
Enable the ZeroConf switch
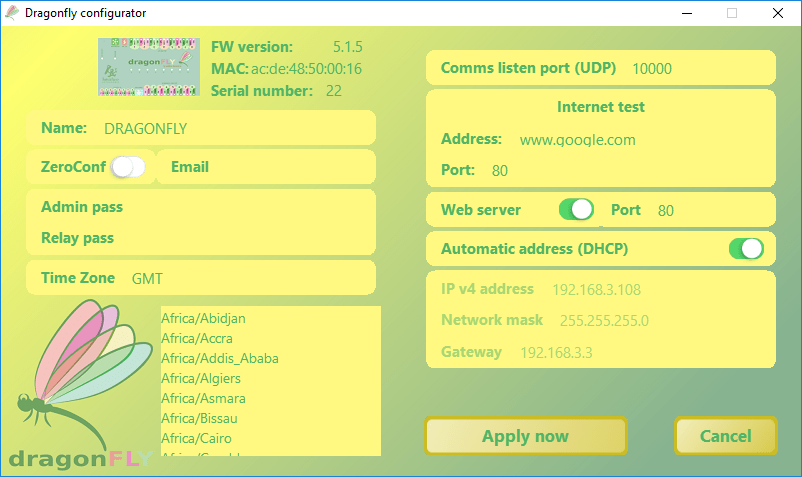pos(128,167)
